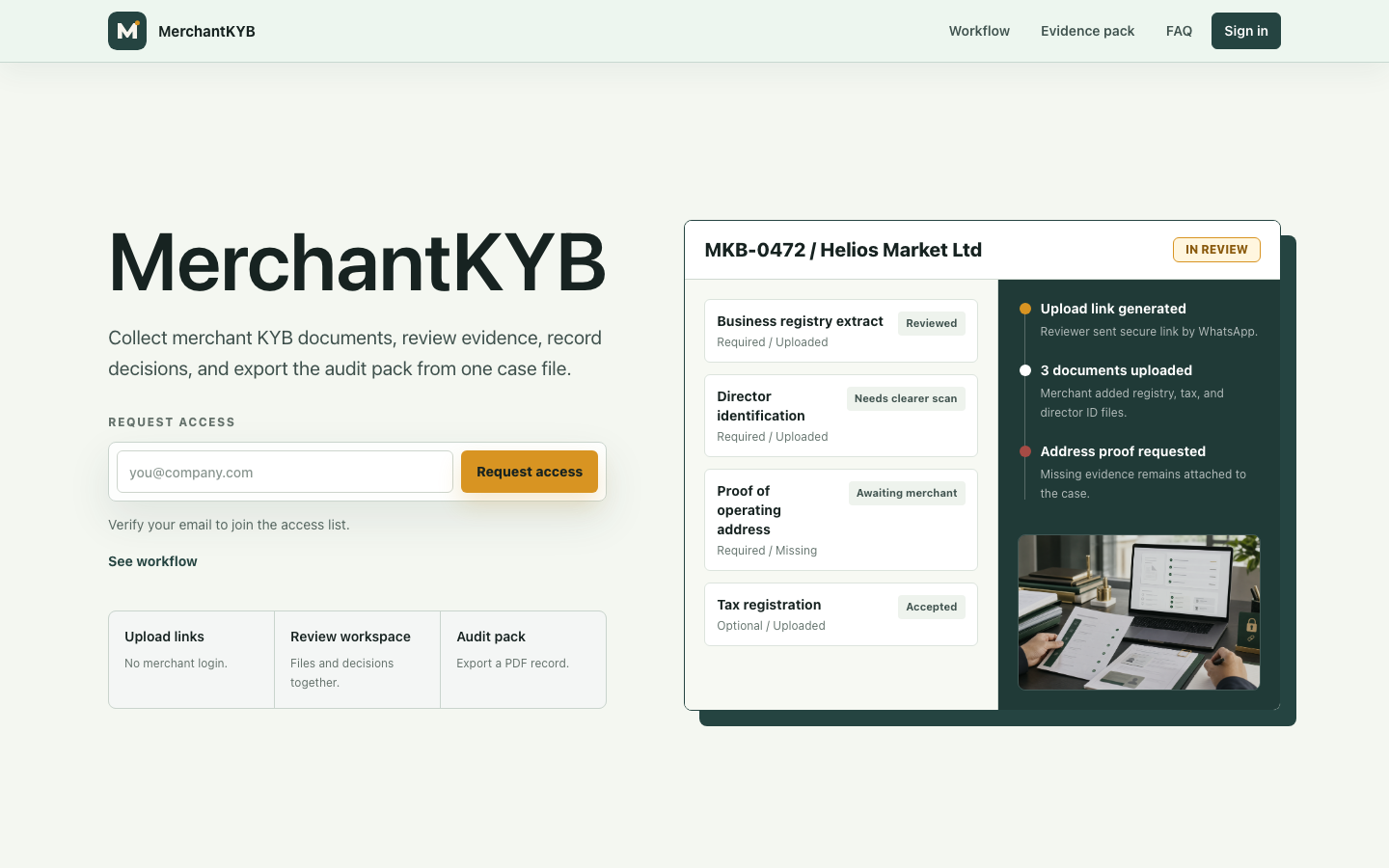
Task: Select the Upload link generated timeline entry
Action: [x=1139, y=319]
